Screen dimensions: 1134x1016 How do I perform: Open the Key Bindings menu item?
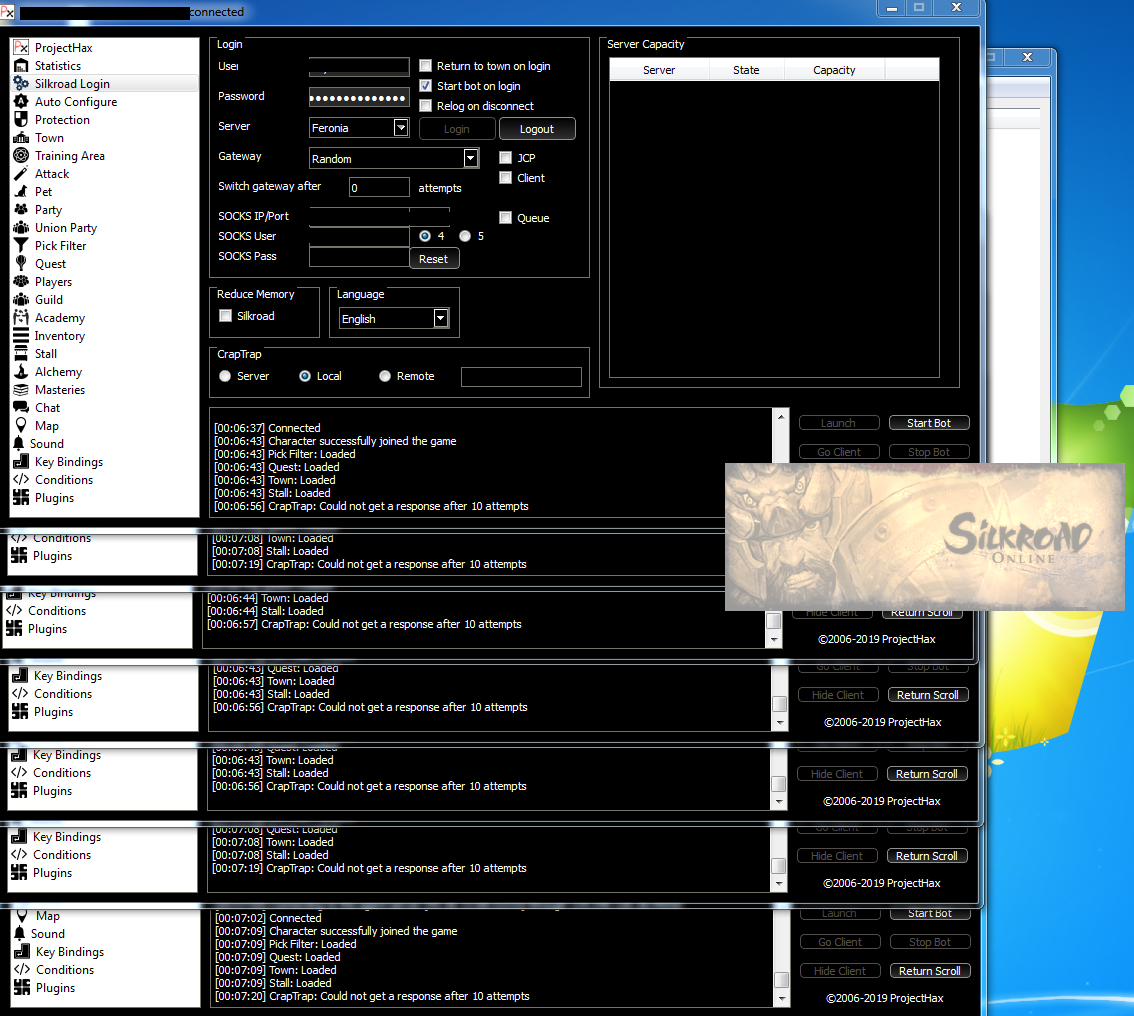click(68, 462)
